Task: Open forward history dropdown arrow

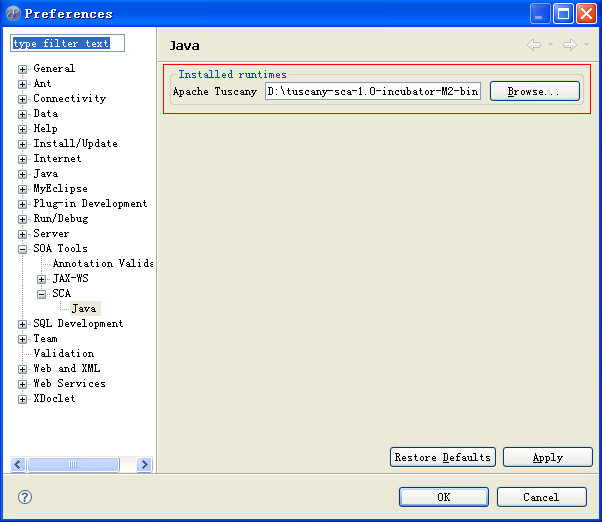Action: coord(586,45)
